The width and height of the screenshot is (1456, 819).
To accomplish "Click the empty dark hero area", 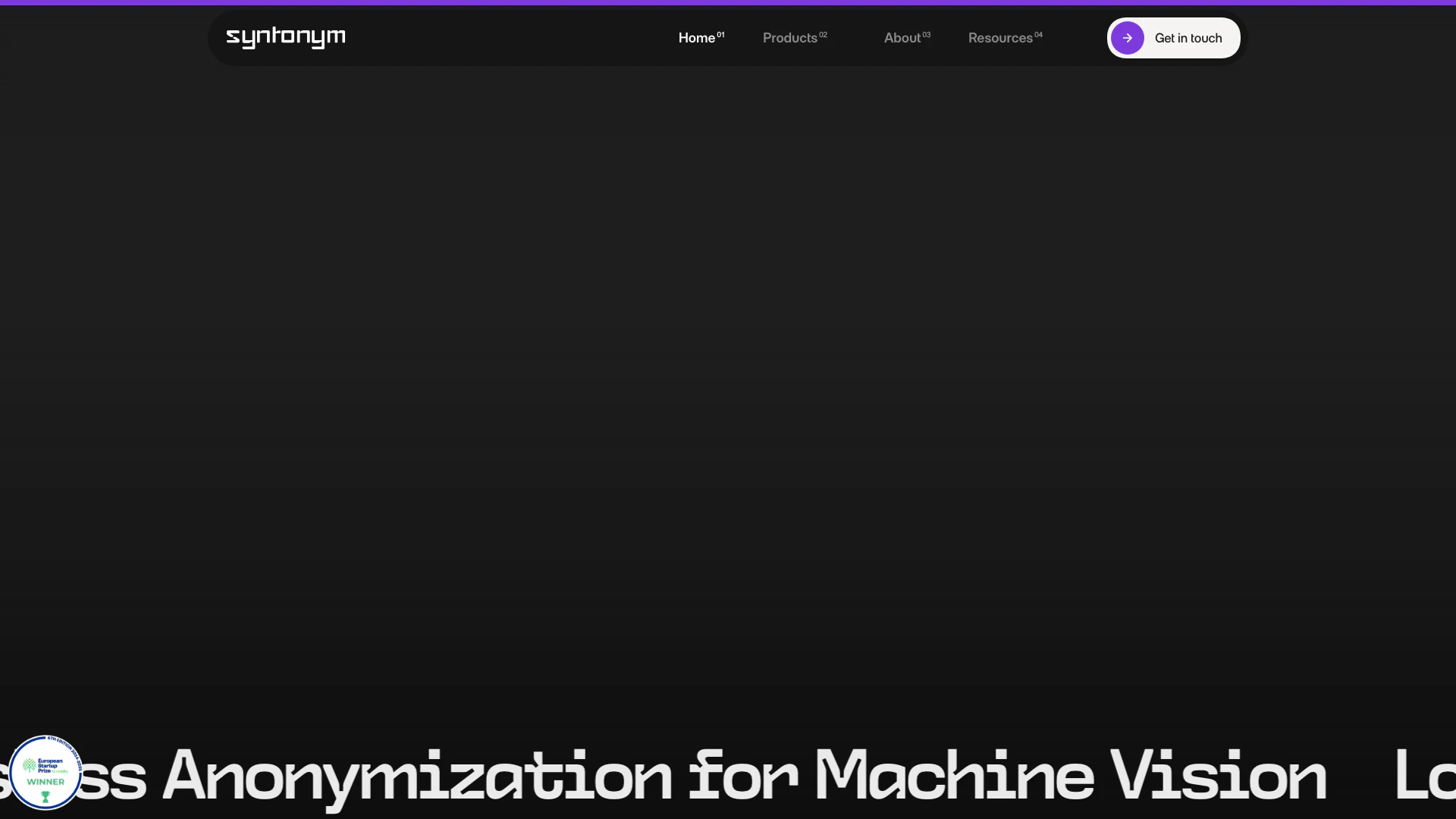I will pyautogui.click(x=728, y=379).
